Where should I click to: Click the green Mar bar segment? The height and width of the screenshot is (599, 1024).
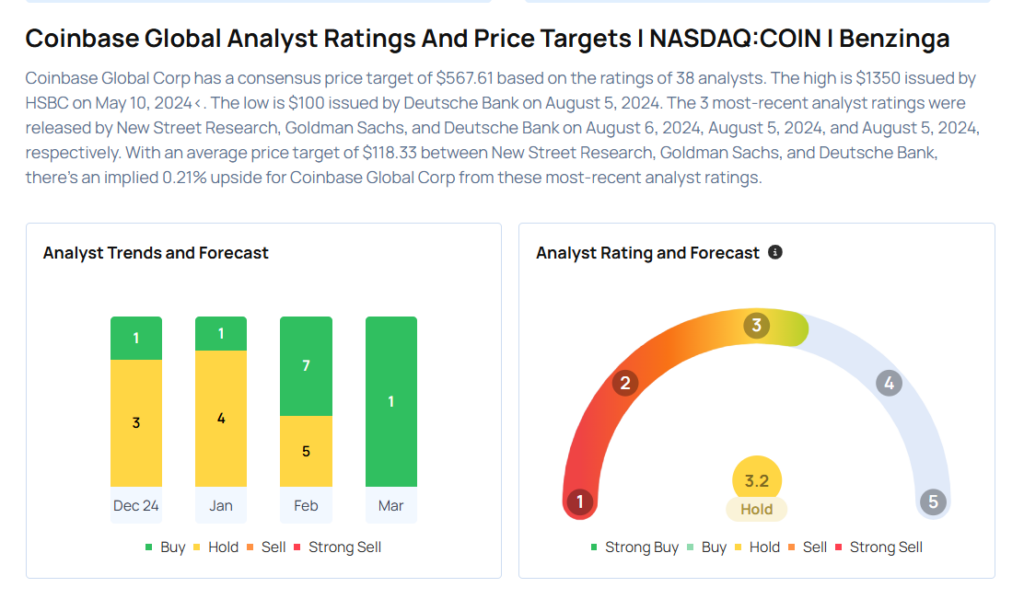click(x=391, y=402)
